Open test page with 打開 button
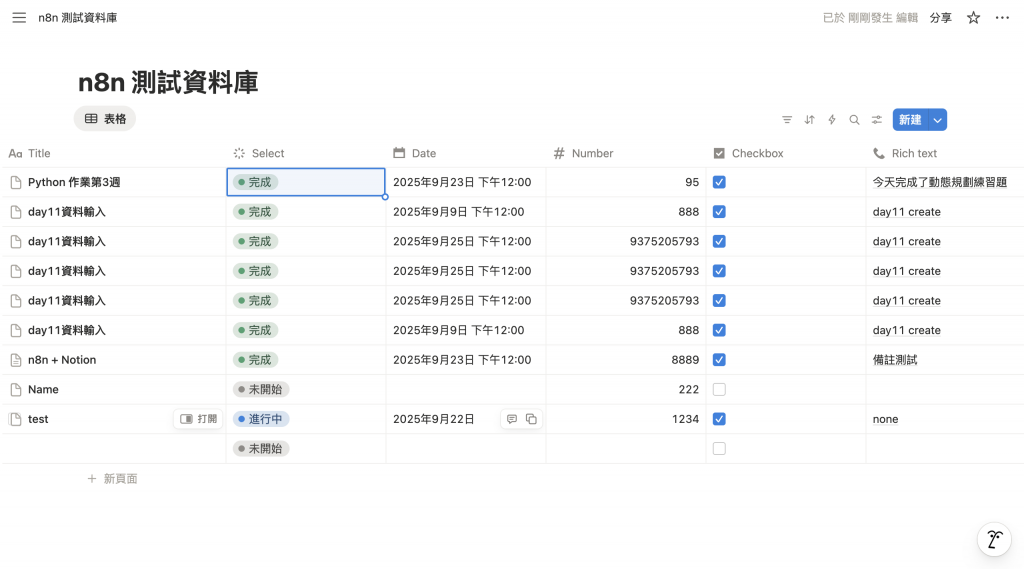1024x569 pixels. pyautogui.click(x=199, y=419)
